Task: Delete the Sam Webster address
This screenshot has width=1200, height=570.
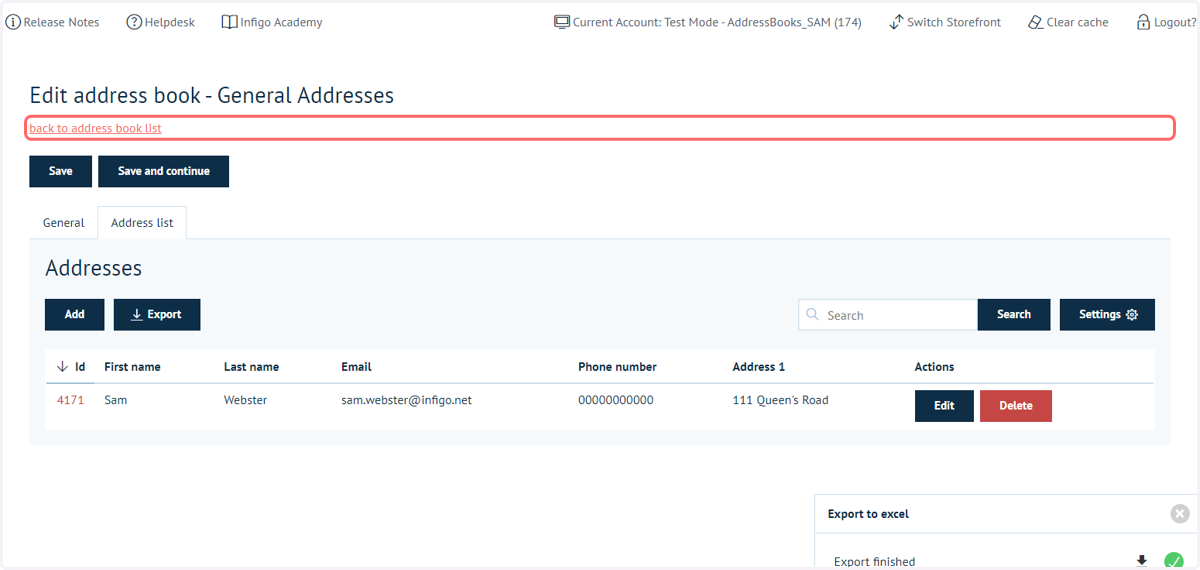Action: click(1016, 405)
